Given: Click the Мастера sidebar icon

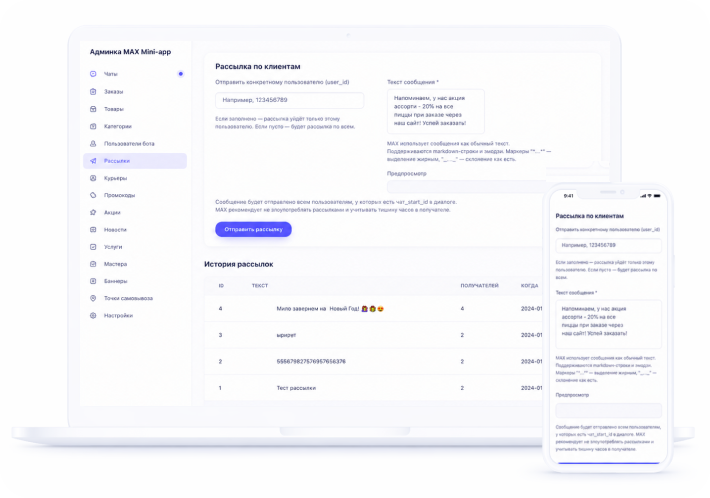Looking at the screenshot, I should 93,264.
